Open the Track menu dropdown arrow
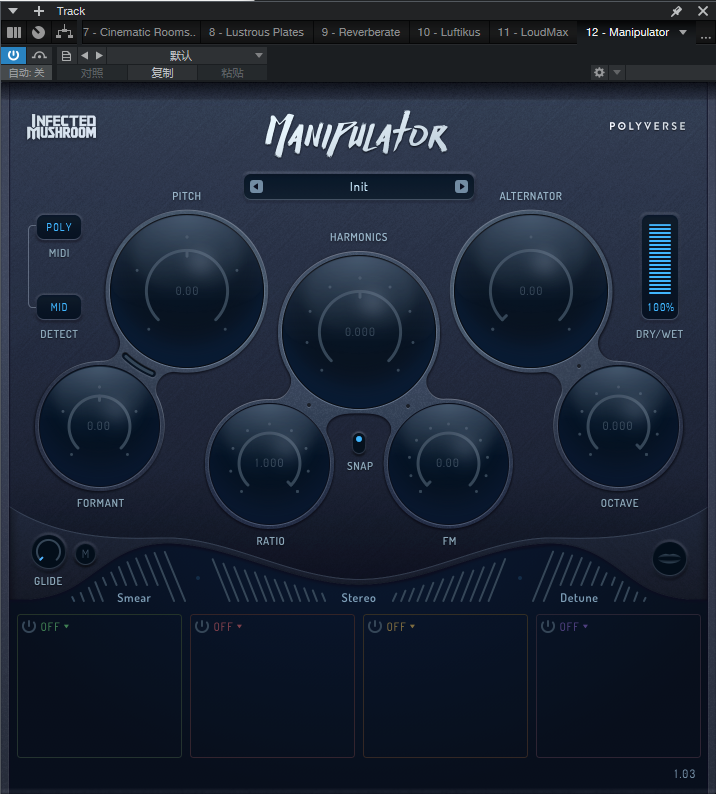716x794 pixels. pyautogui.click(x=13, y=11)
